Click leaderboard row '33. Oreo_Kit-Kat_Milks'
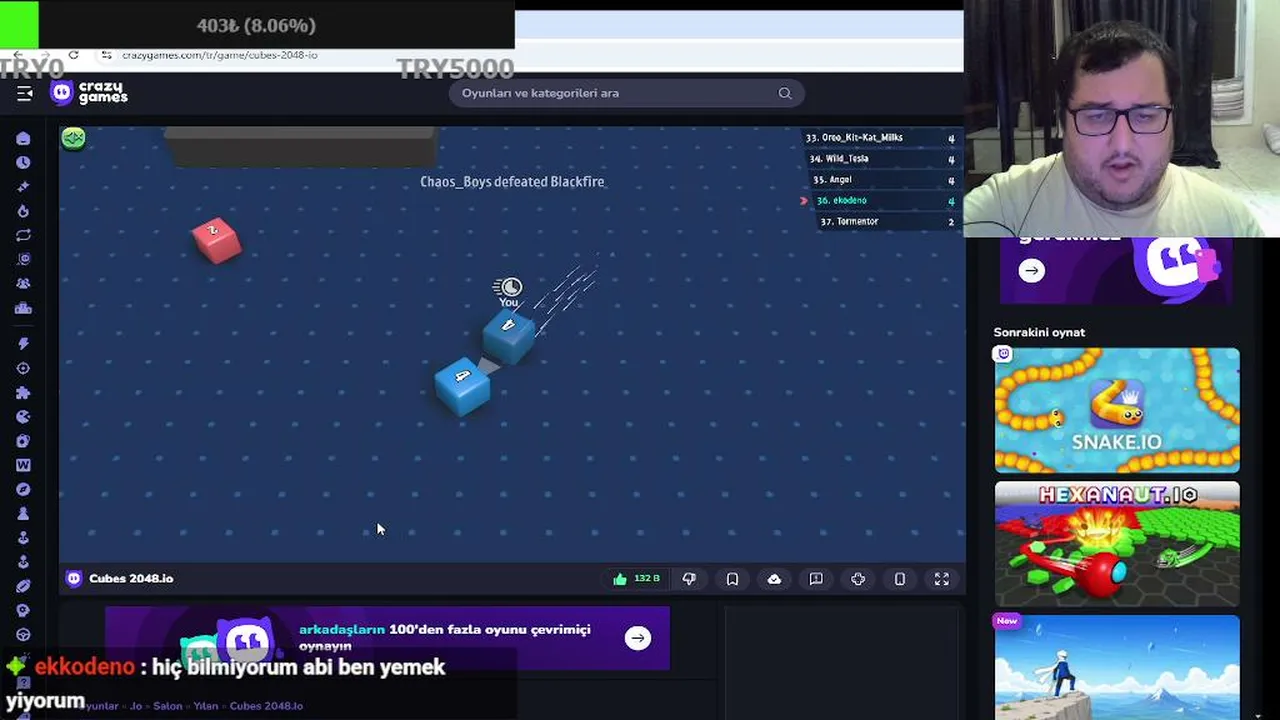This screenshot has width=1280, height=720. (881, 138)
